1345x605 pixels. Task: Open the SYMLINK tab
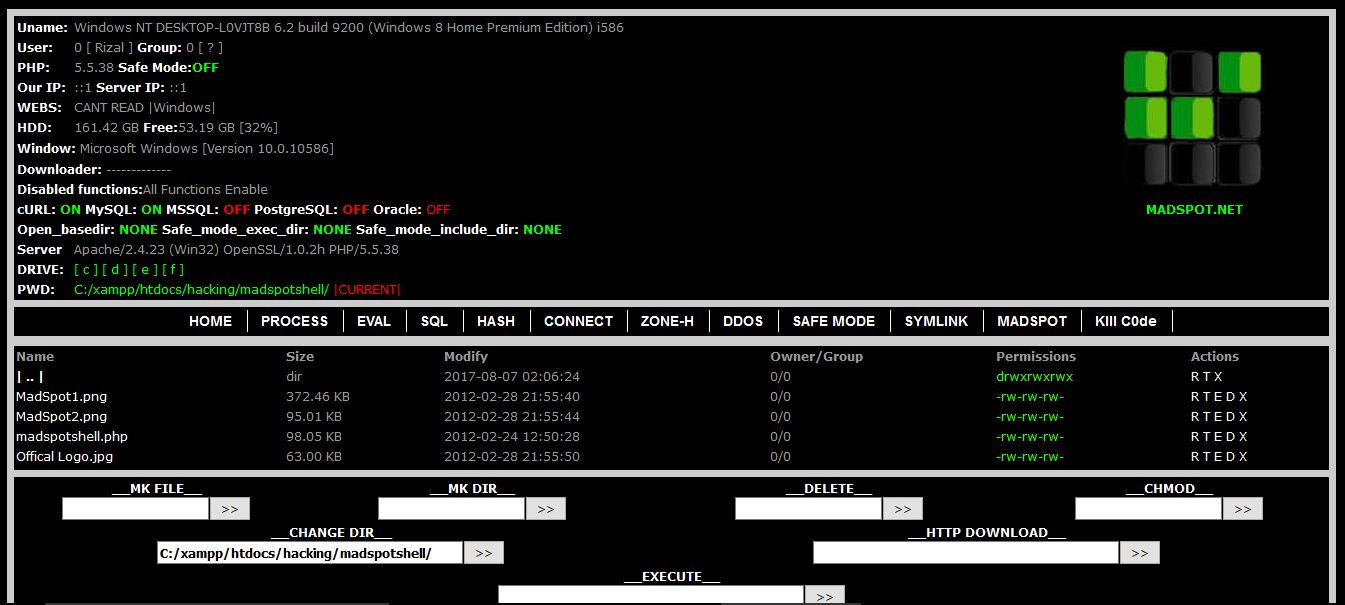point(937,321)
